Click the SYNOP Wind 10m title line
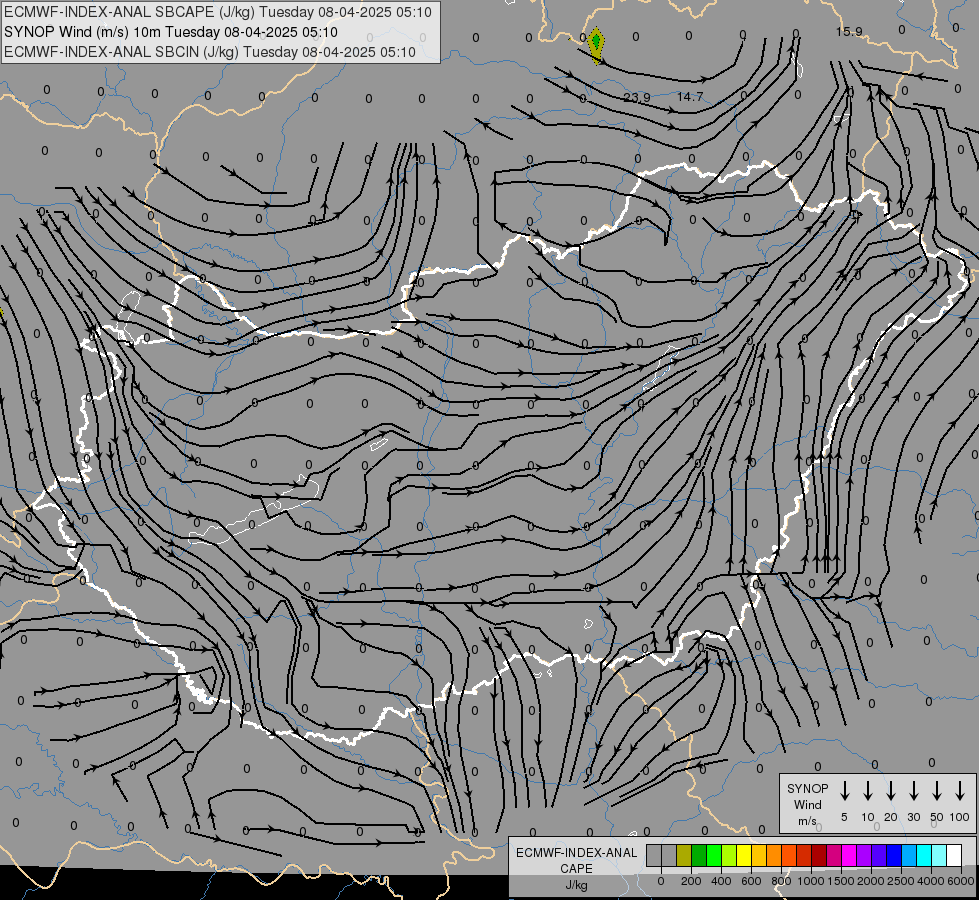 [170, 32]
